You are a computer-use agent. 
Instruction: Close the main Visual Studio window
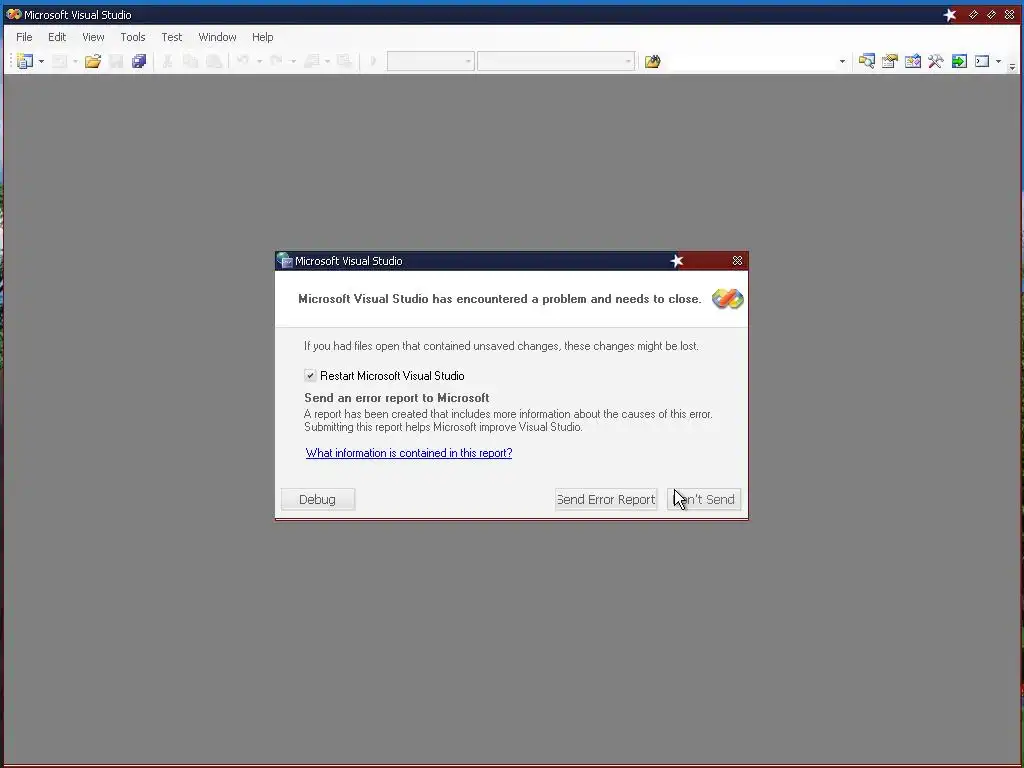pos(1010,14)
